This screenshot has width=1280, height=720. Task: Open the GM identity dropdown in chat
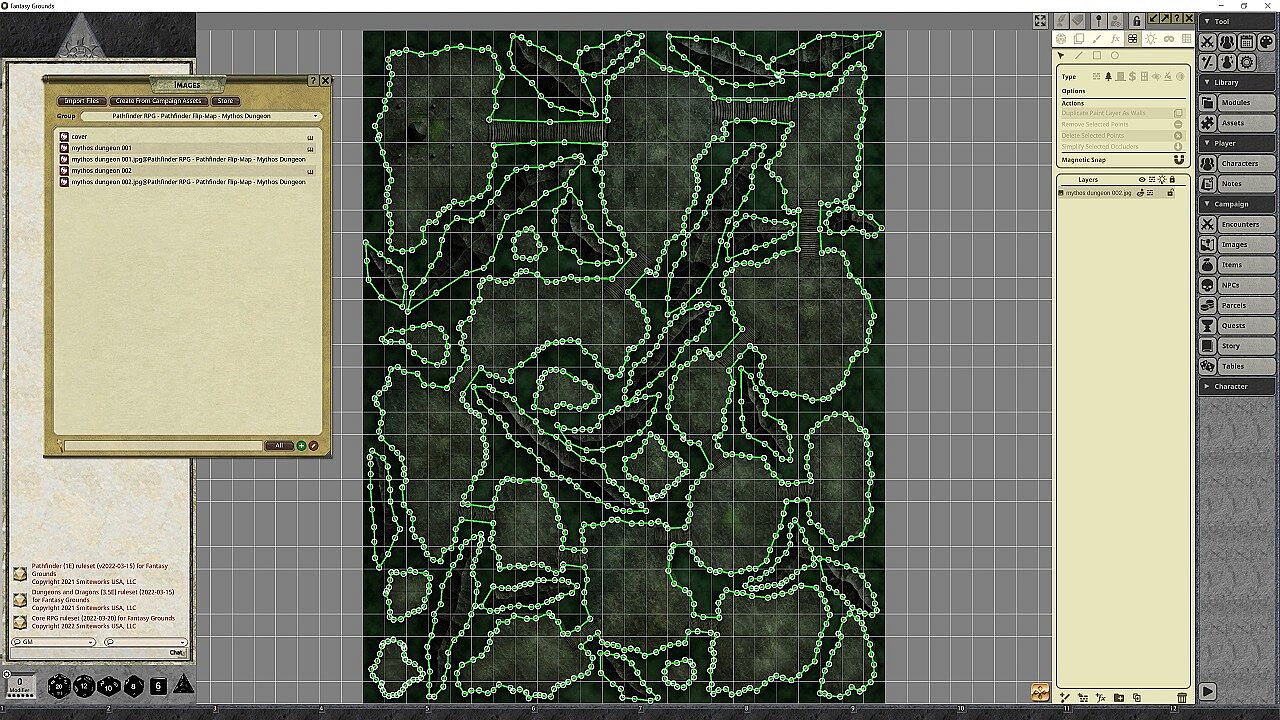click(54, 642)
